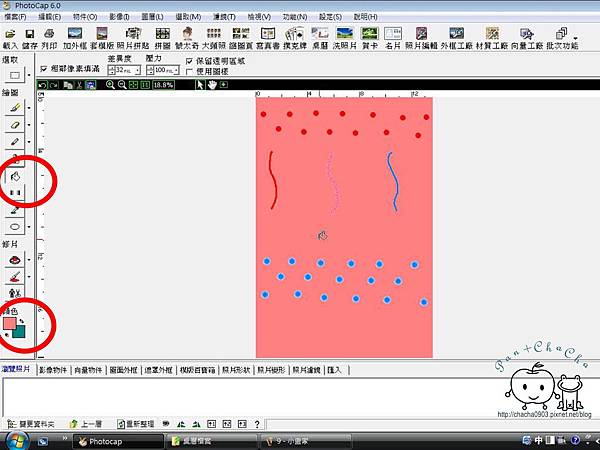Switch to the 影像物件 tab
Image resolution: width=600 pixels, height=450 pixels.
point(53,370)
